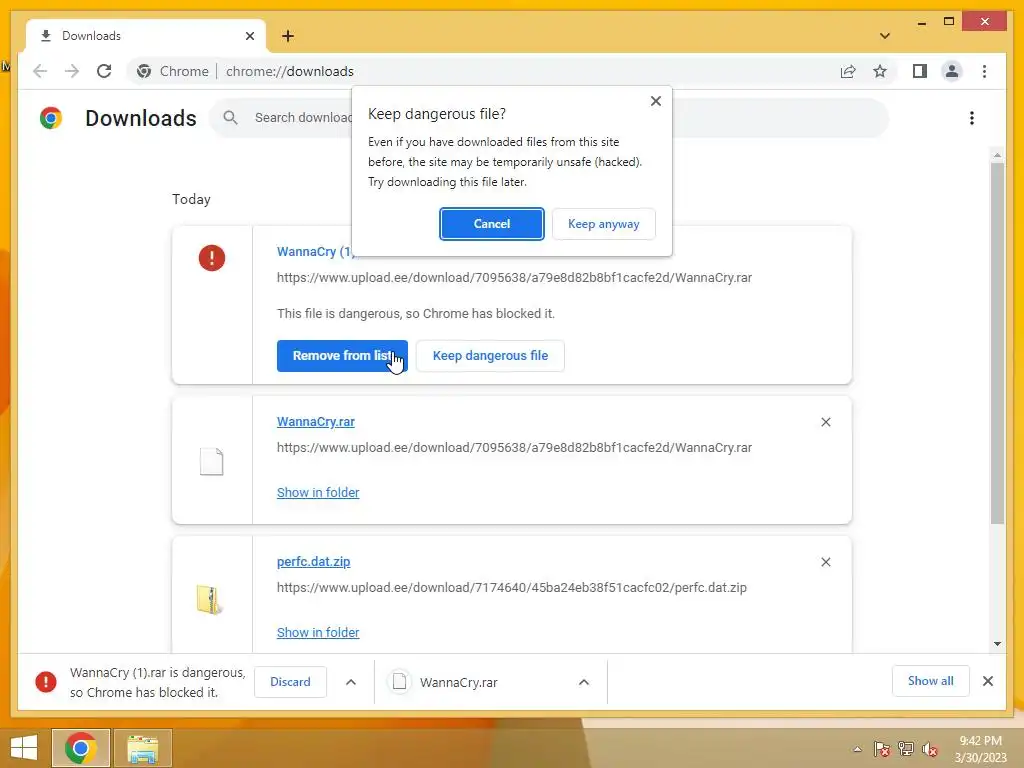This screenshot has width=1024, height=768.
Task: Click the page vertical scrollbar
Action: pyautogui.click(x=997, y=343)
